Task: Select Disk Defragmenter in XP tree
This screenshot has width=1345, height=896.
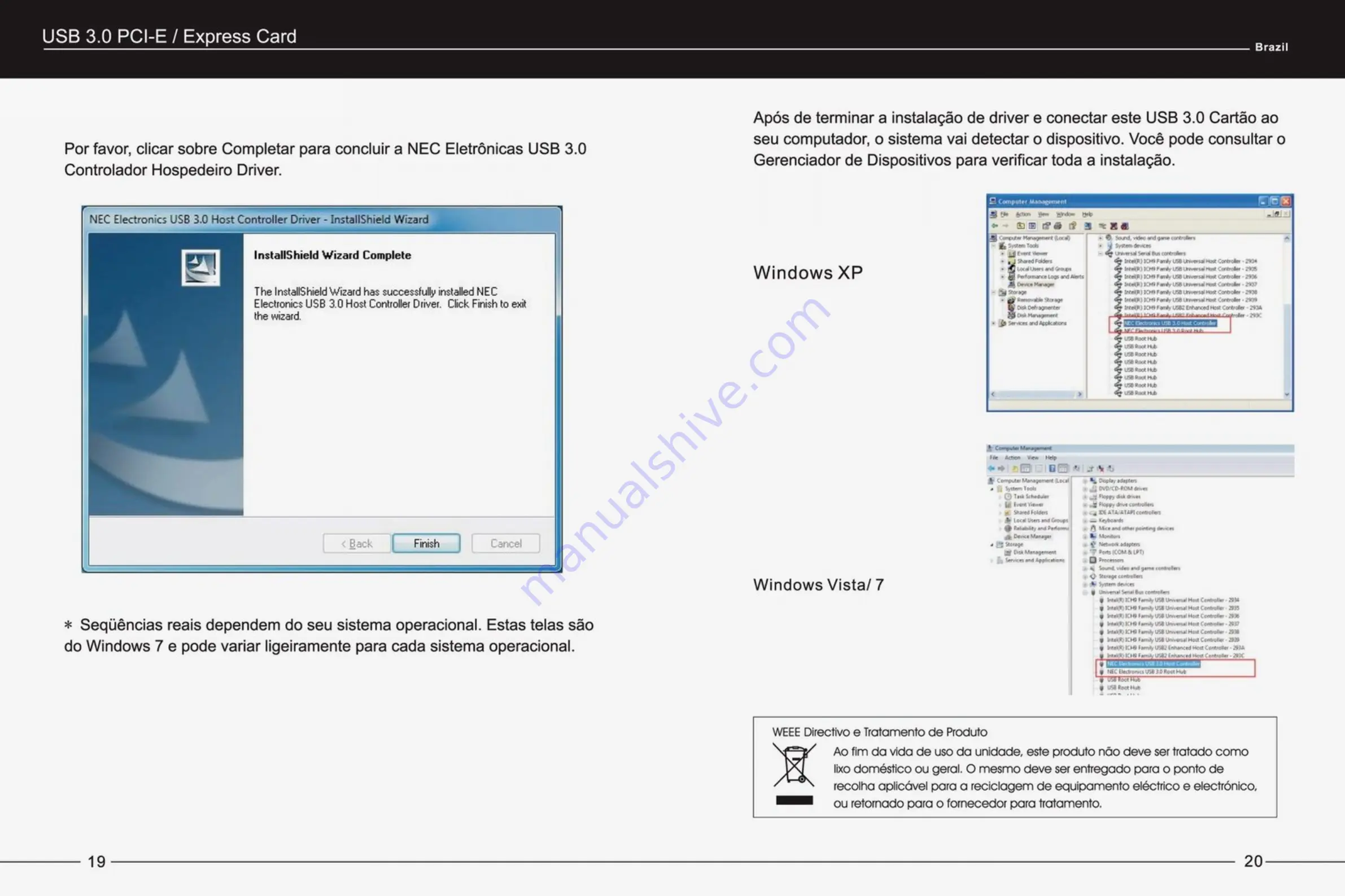Action: pyautogui.click(x=1039, y=308)
